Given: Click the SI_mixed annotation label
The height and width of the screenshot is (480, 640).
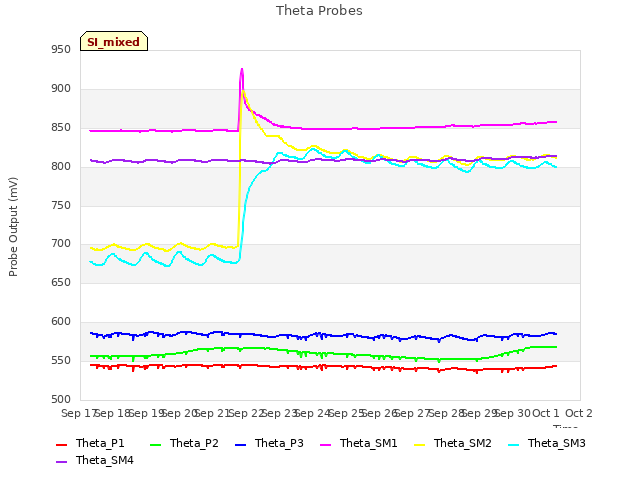Looking at the screenshot, I should coord(114,42).
